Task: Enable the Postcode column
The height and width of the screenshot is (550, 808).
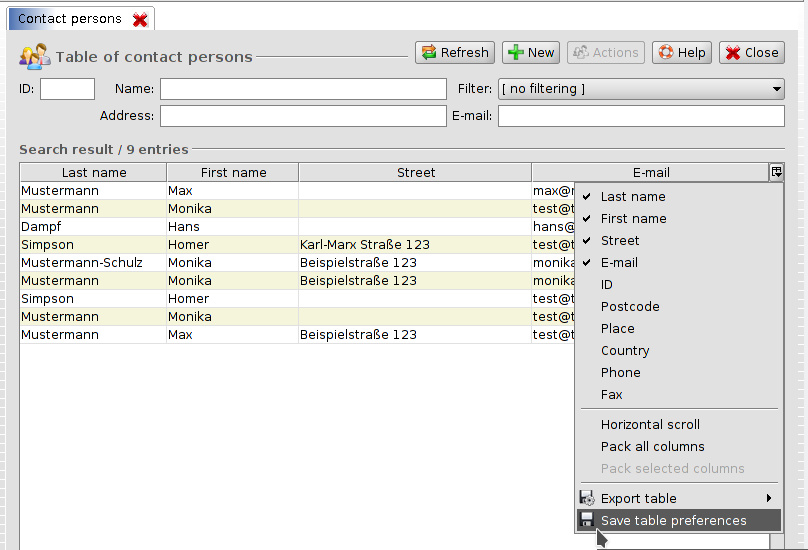Action: coord(630,307)
